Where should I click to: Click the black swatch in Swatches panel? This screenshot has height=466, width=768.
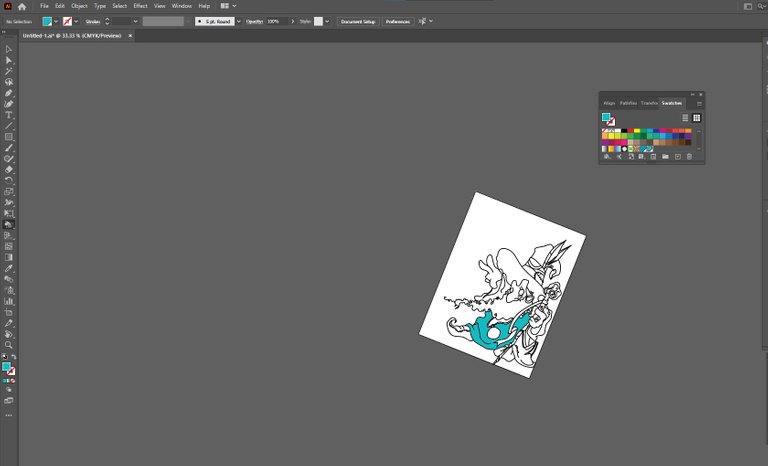coord(624,130)
